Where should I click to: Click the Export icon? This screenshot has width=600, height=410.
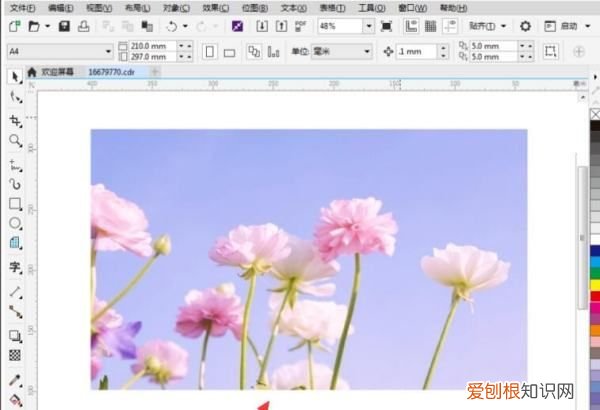pyautogui.click(x=281, y=26)
